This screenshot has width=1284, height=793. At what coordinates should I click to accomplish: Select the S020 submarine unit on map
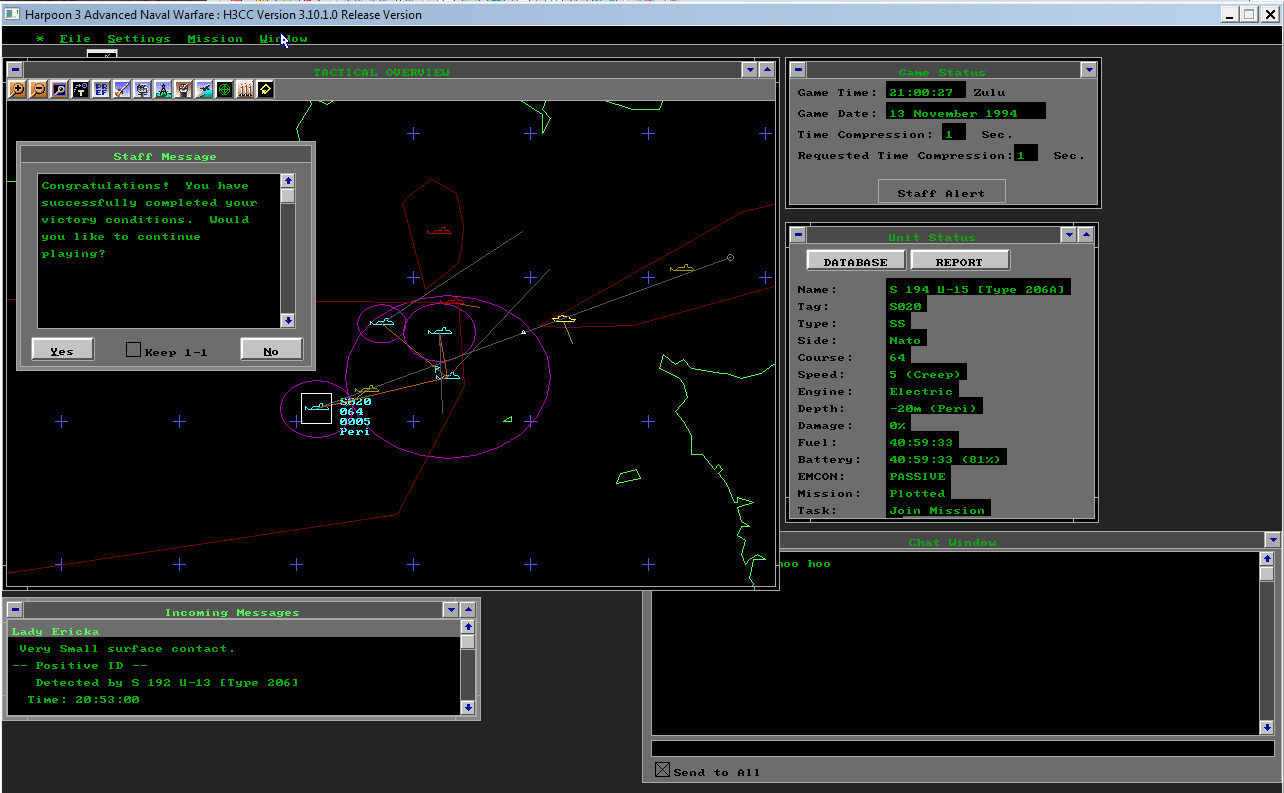click(x=316, y=408)
